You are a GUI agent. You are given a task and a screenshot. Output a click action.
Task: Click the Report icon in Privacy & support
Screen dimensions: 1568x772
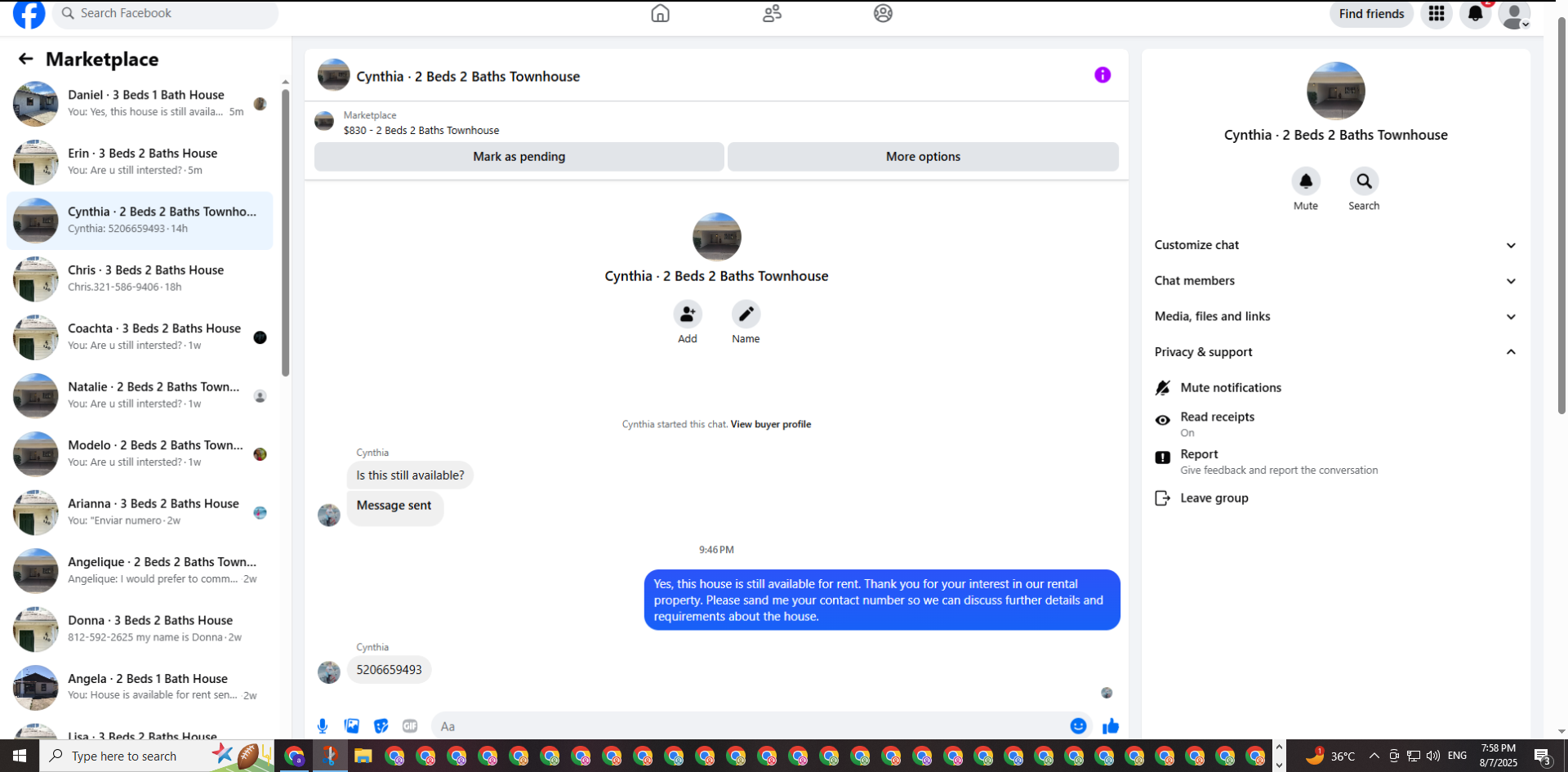point(1163,457)
